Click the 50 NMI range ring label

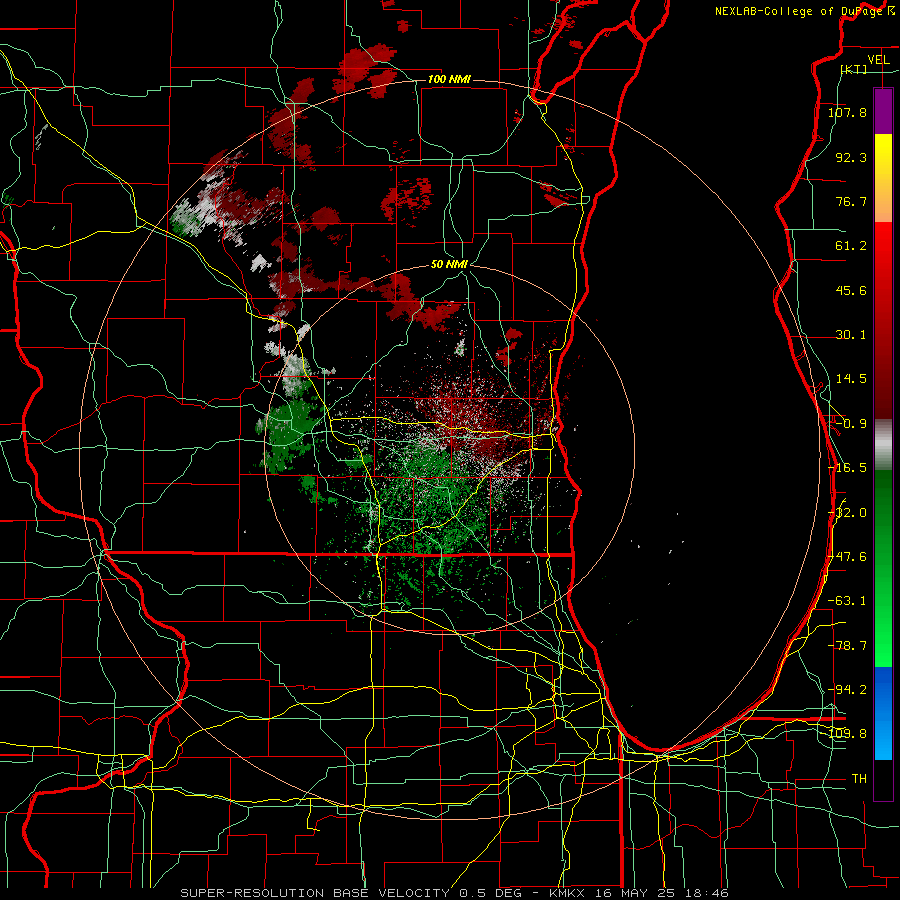[449, 264]
